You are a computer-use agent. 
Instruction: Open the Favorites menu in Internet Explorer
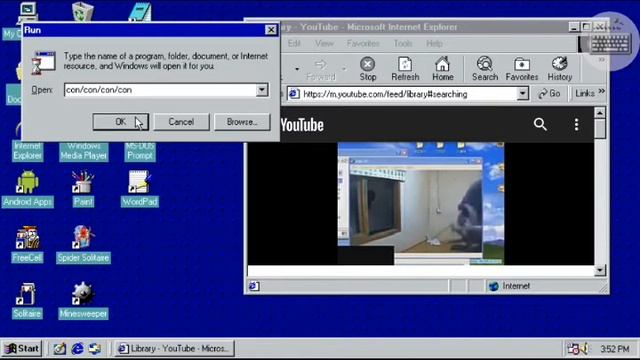click(x=363, y=43)
